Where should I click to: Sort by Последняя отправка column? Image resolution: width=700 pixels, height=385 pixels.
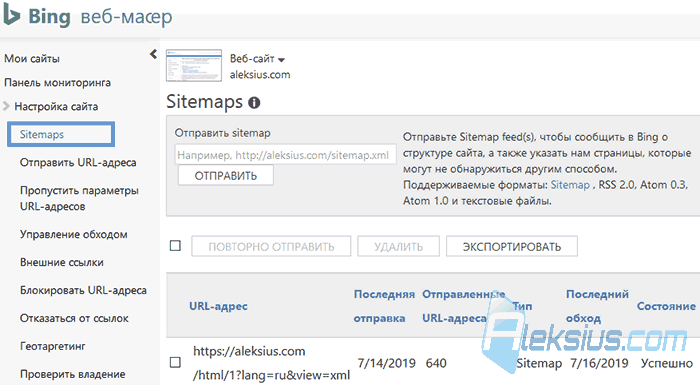point(384,306)
